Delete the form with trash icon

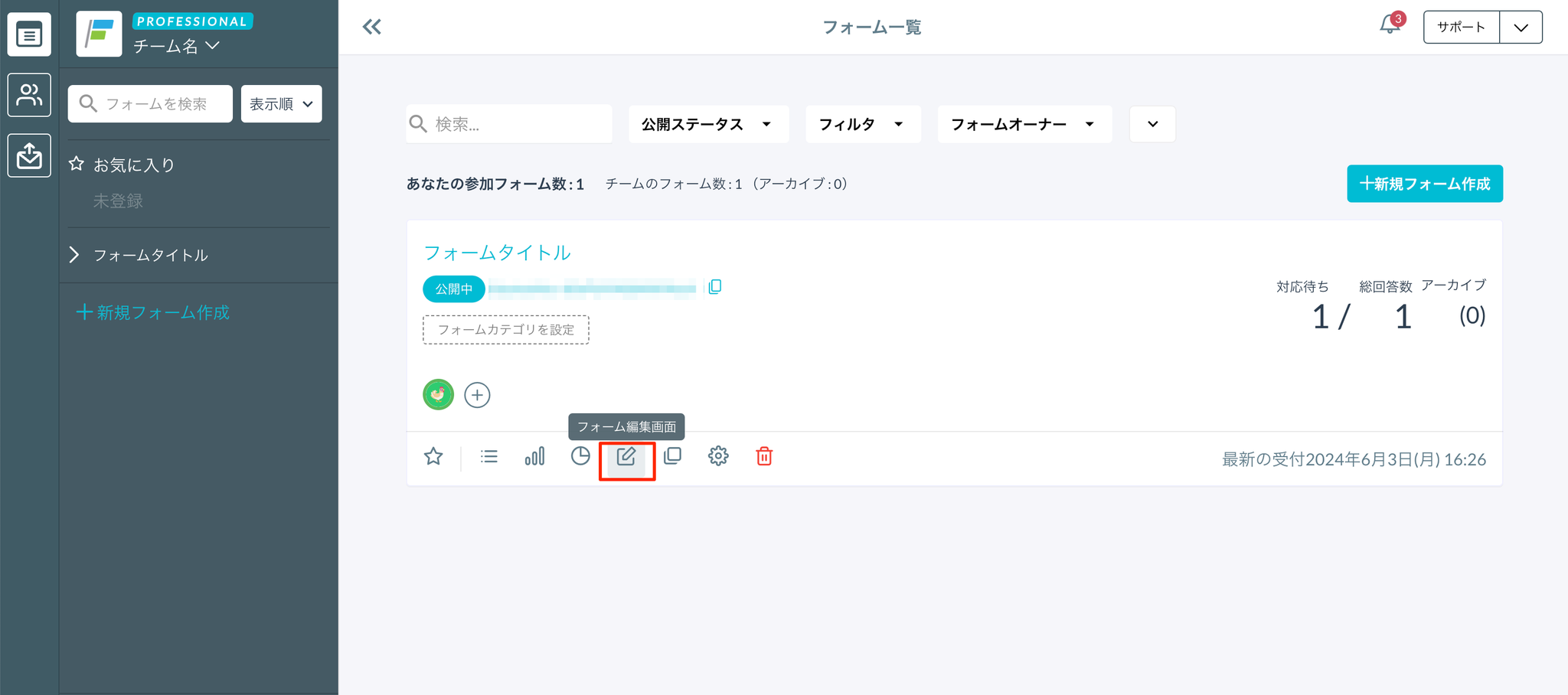(x=764, y=456)
